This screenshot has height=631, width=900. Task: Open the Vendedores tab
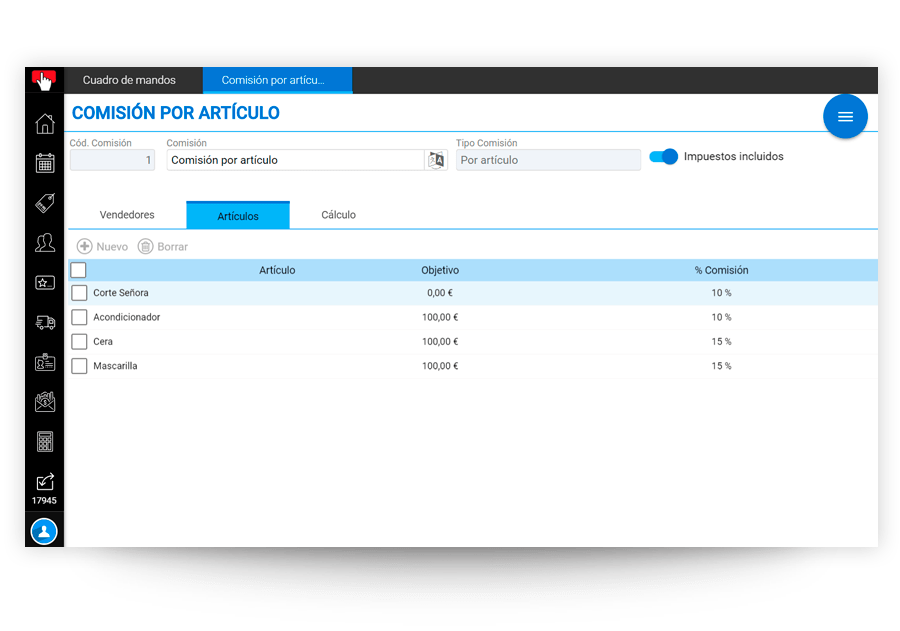click(x=127, y=215)
